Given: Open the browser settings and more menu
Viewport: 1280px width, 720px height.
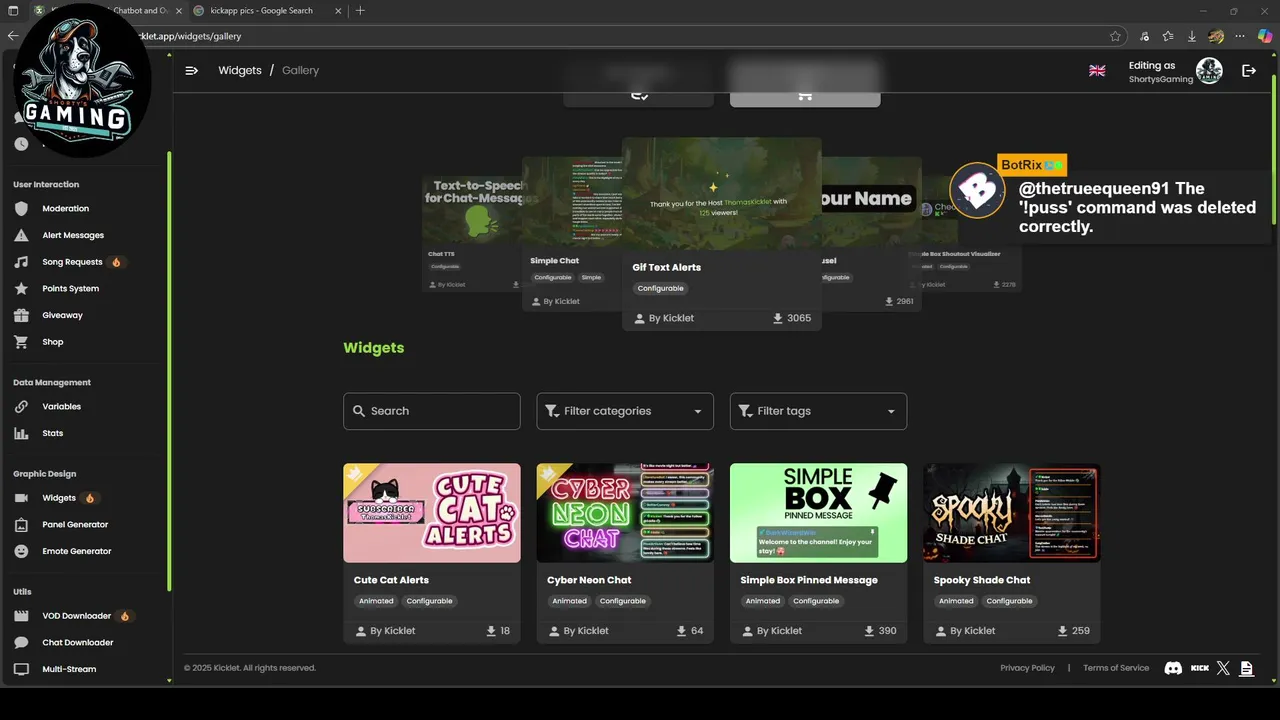Looking at the screenshot, I should 1241,36.
